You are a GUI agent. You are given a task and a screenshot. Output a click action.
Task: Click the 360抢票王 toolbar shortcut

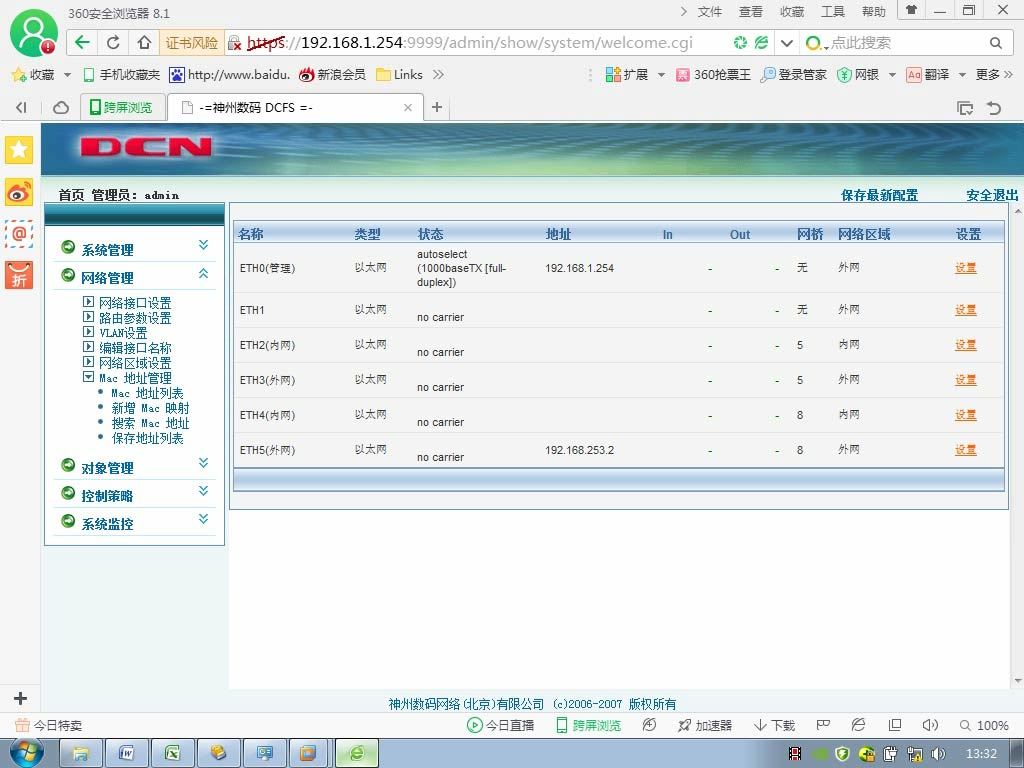(712, 74)
